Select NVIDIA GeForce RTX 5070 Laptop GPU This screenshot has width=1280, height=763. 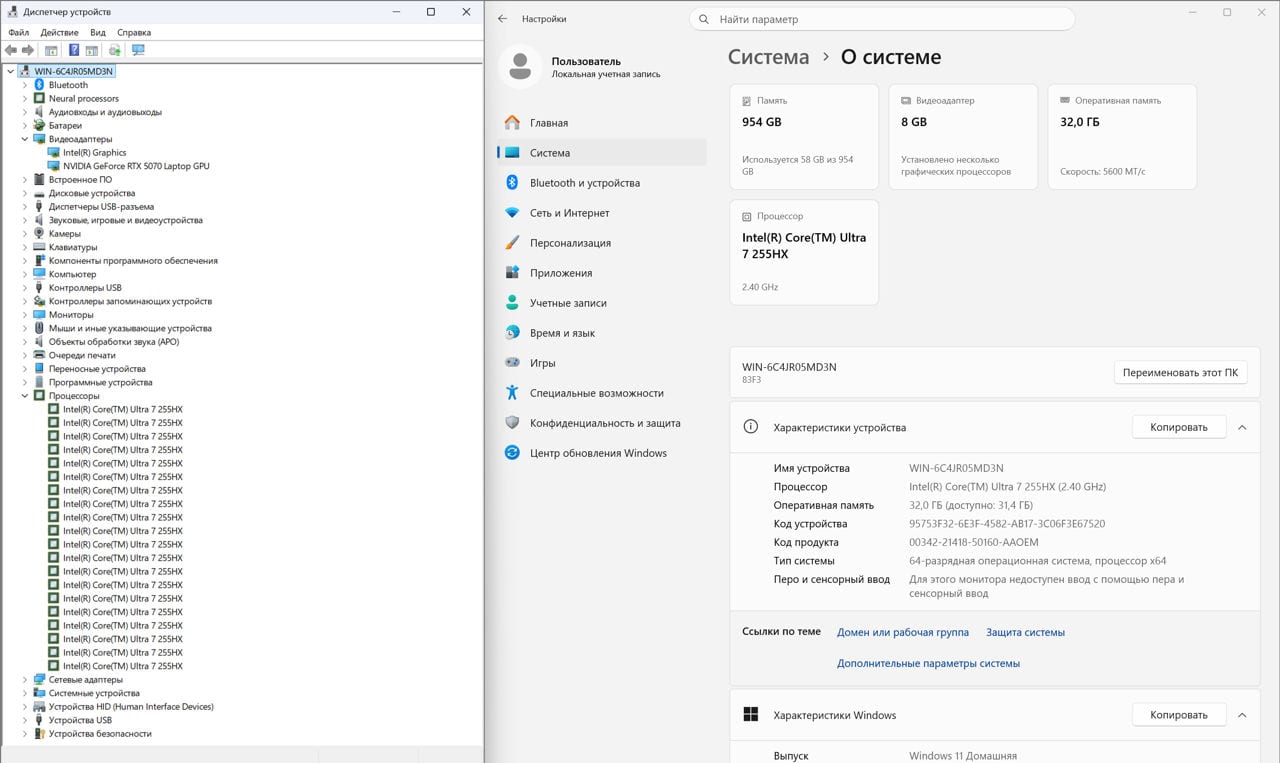136,166
